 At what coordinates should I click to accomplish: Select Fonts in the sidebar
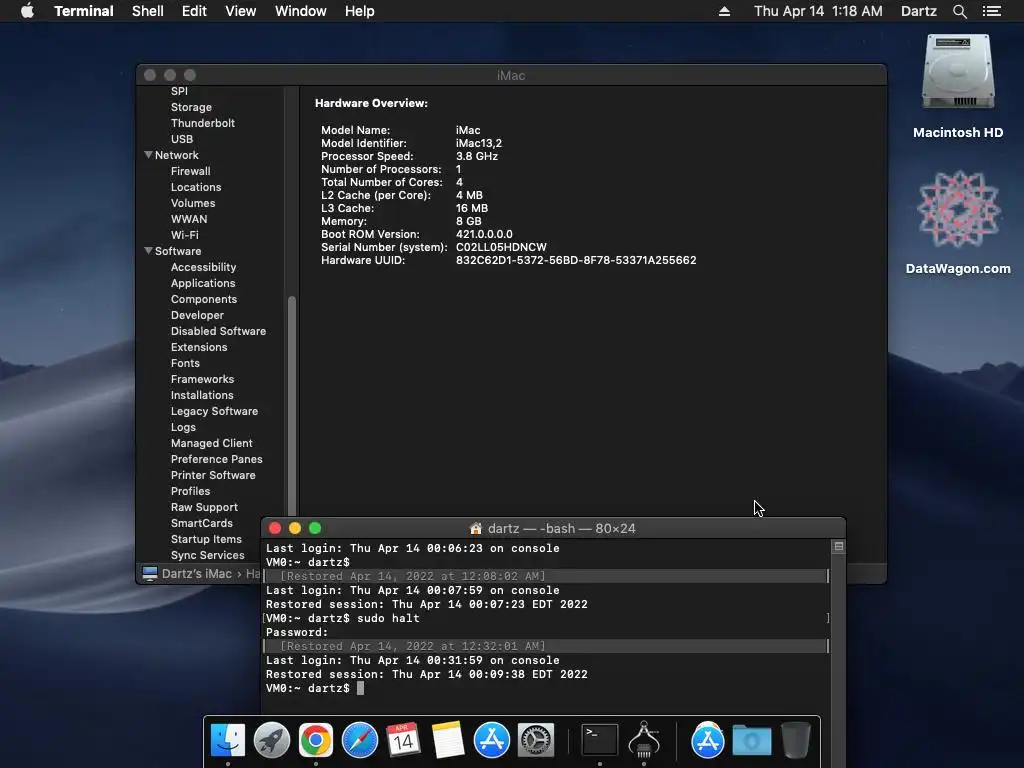(x=185, y=363)
